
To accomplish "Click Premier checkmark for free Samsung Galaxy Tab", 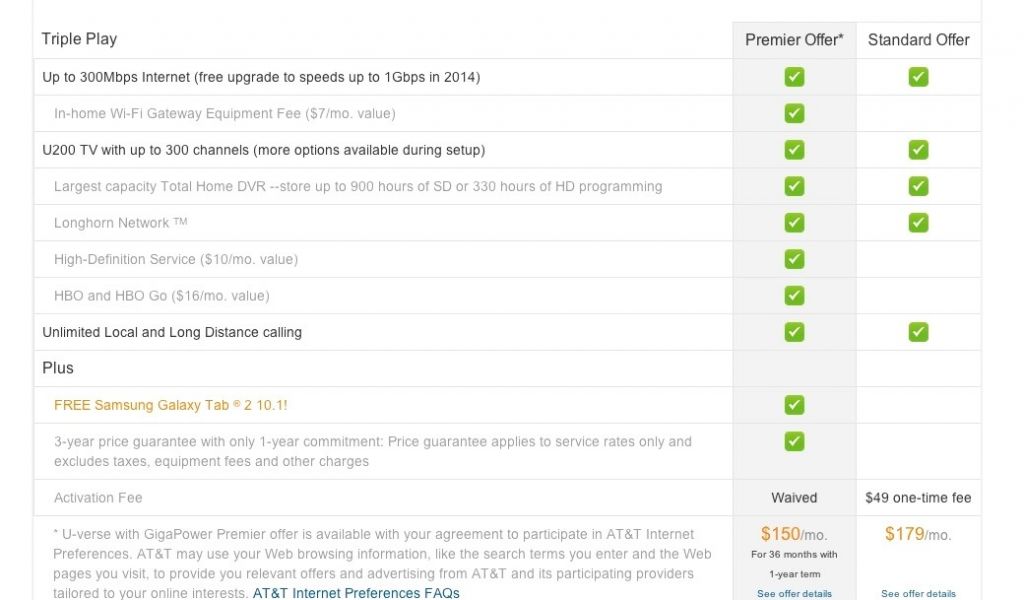I will click(x=794, y=405).
